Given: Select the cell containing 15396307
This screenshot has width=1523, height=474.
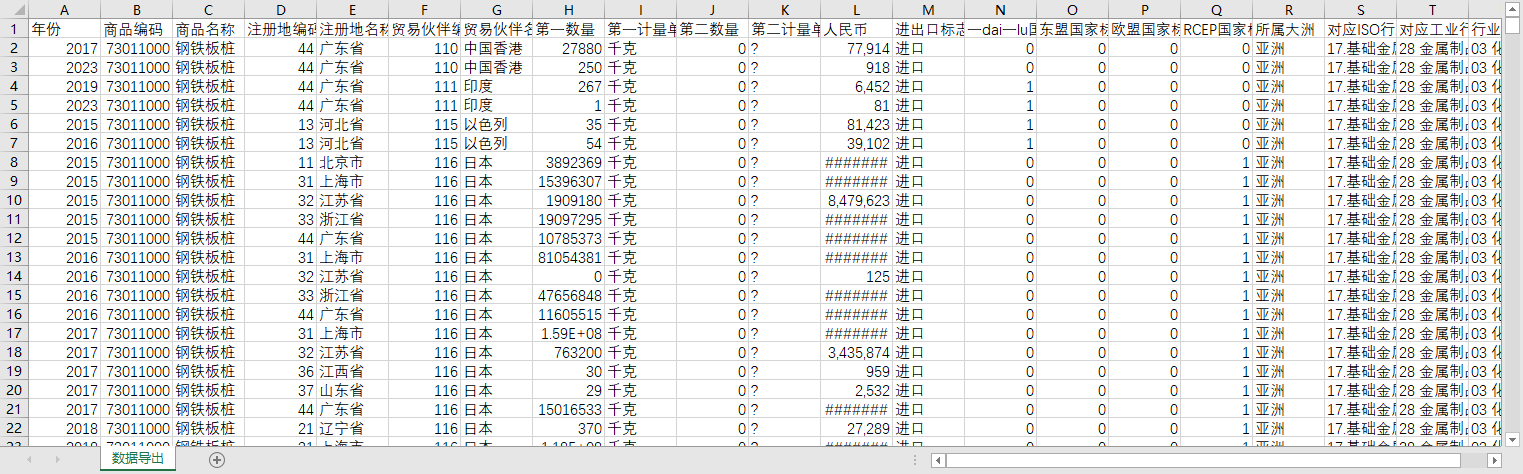Looking at the screenshot, I should tap(568, 181).
